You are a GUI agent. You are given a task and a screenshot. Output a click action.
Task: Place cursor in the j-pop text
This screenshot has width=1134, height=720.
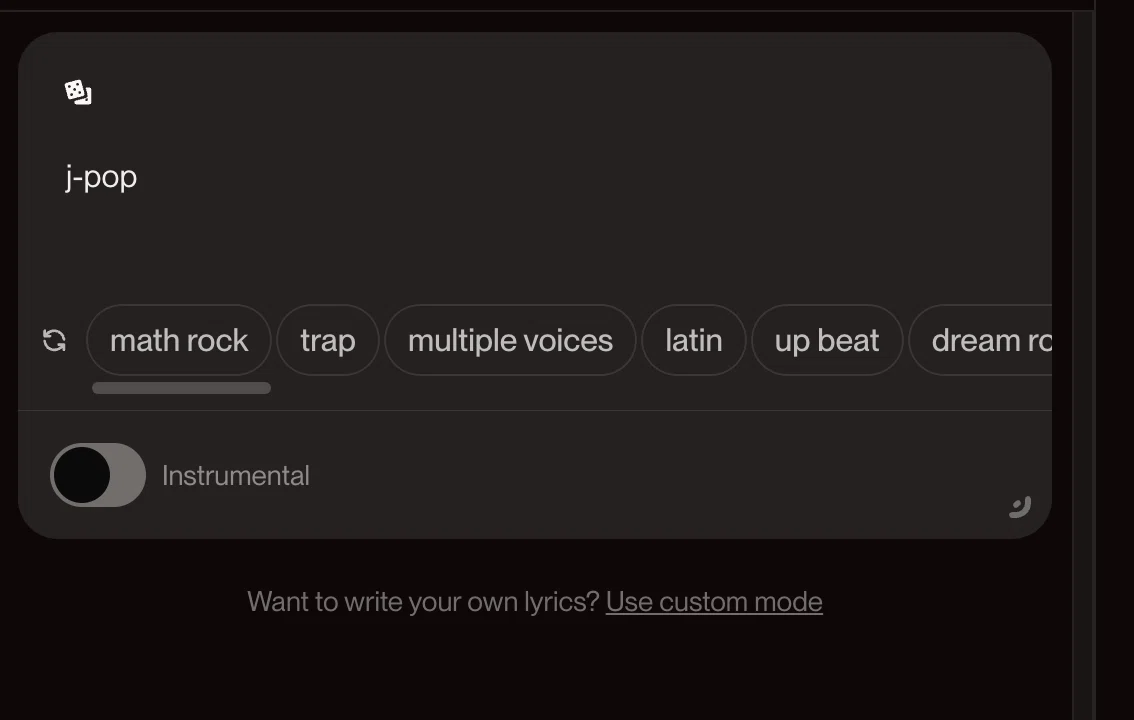(x=101, y=177)
